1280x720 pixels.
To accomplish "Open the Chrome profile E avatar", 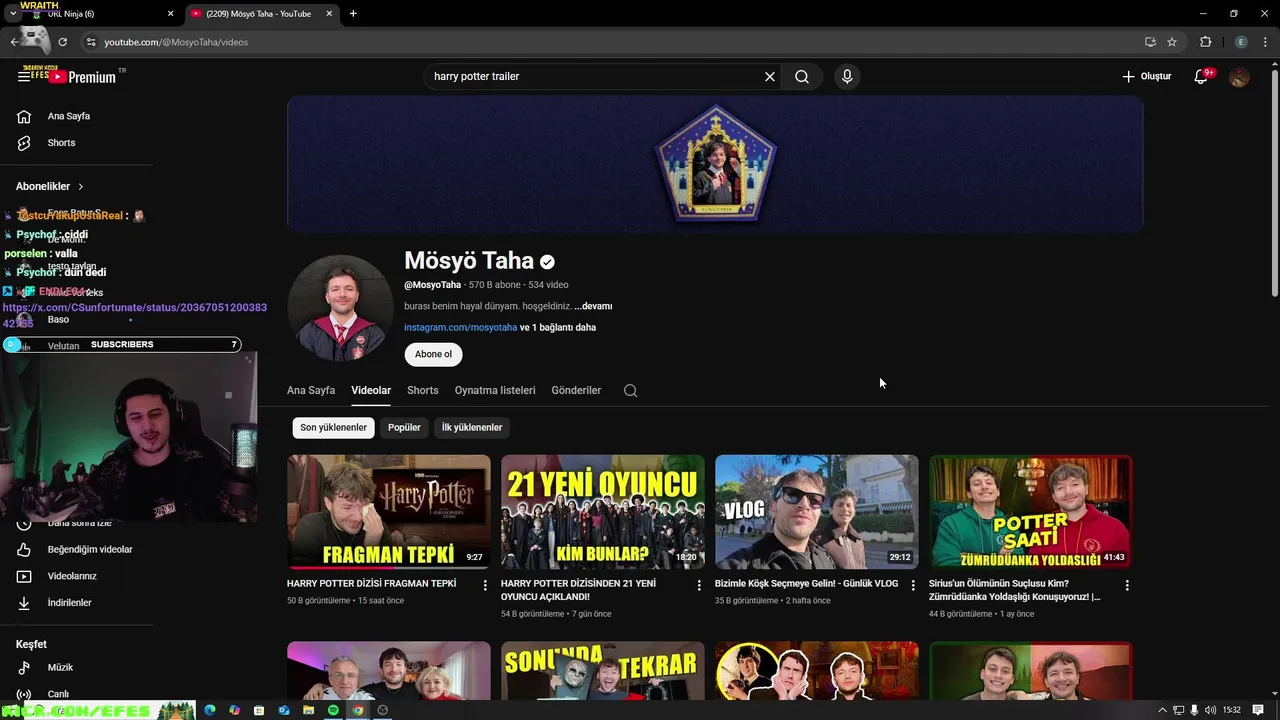I will point(1241,42).
